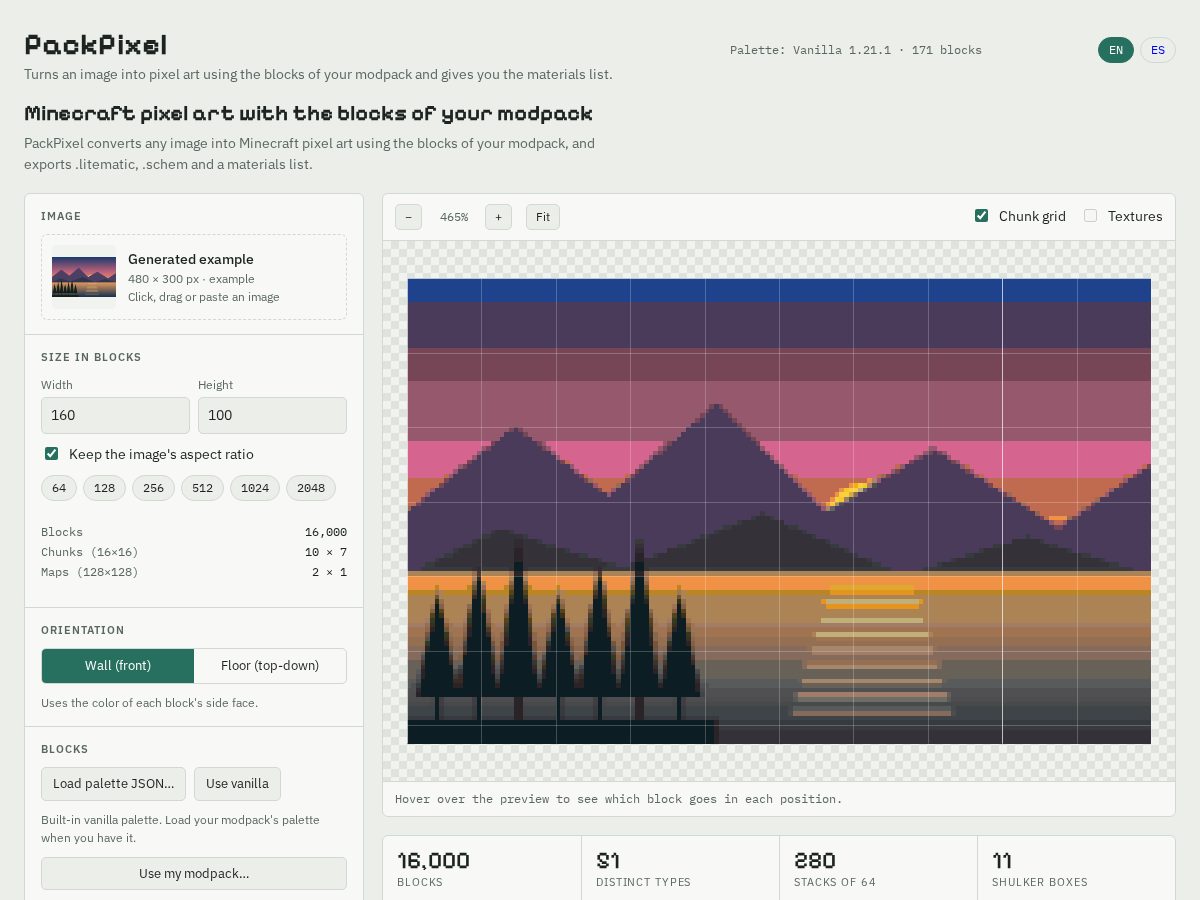Image resolution: width=1200 pixels, height=900 pixels.
Task: Click the generated example image thumbnail
Action: [x=84, y=277]
